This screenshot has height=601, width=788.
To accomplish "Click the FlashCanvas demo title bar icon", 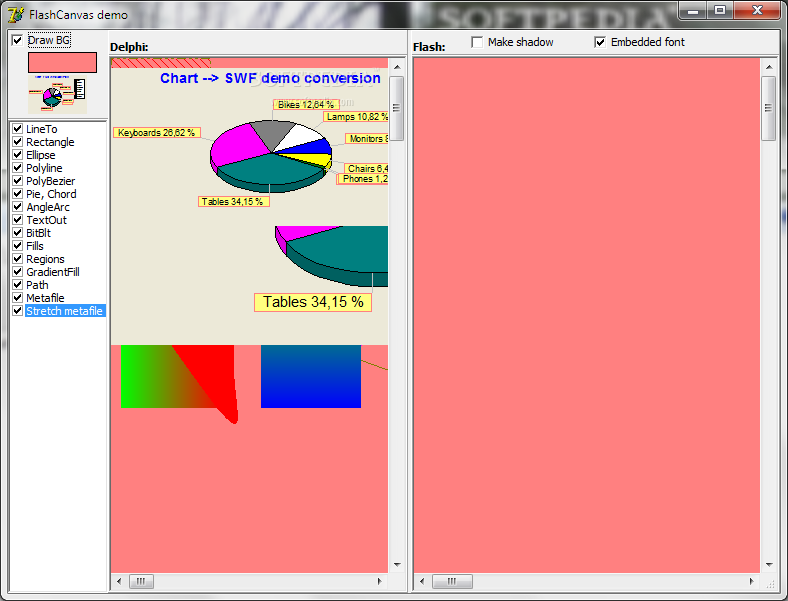I will pyautogui.click(x=16, y=15).
